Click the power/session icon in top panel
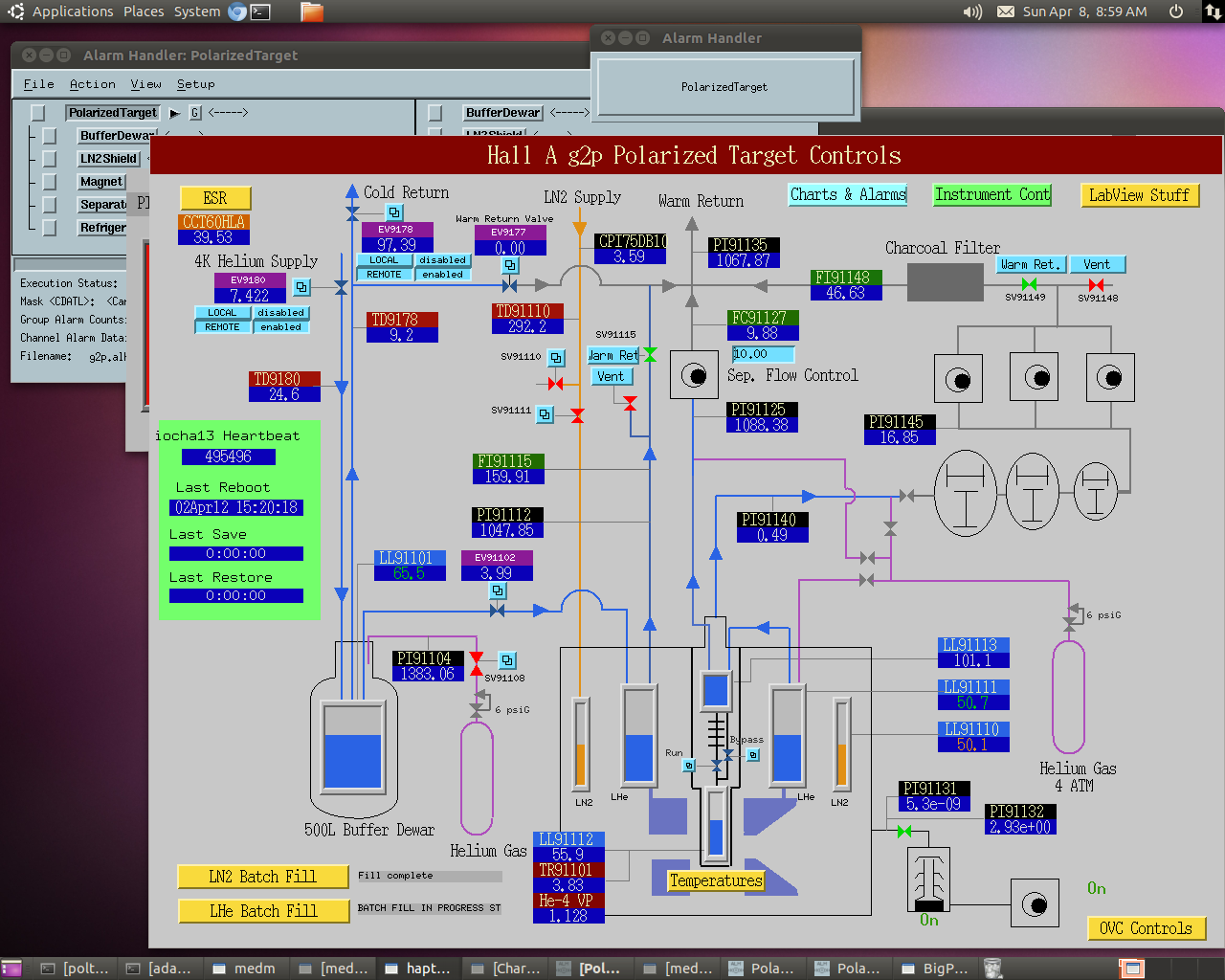The image size is (1225, 980). (x=1176, y=11)
